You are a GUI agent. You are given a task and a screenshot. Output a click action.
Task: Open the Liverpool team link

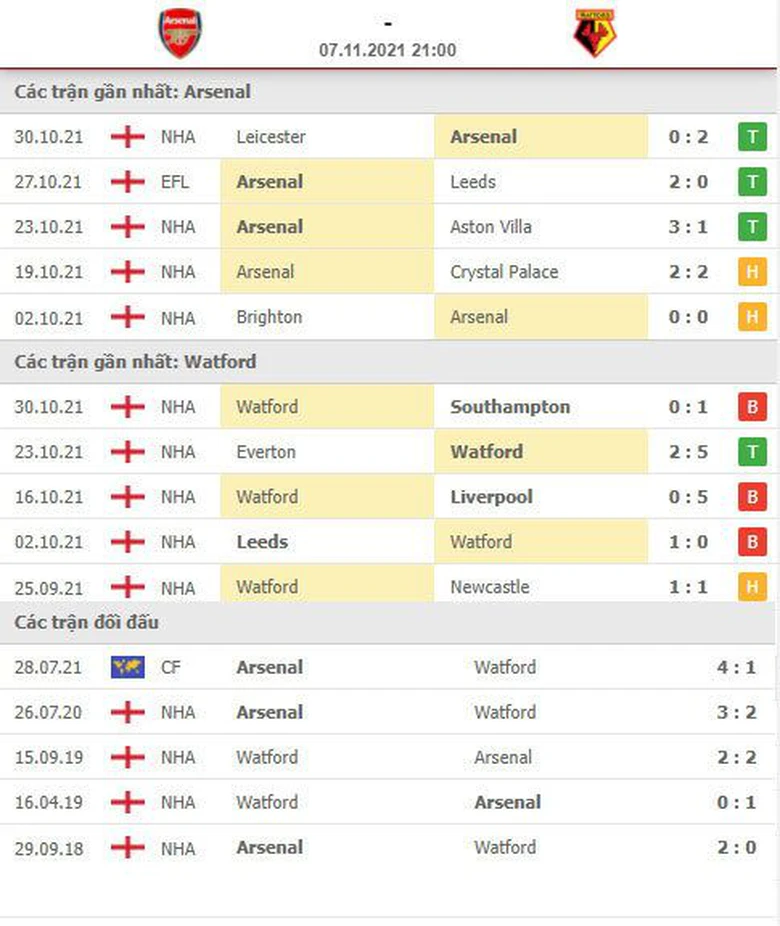pos(491,497)
